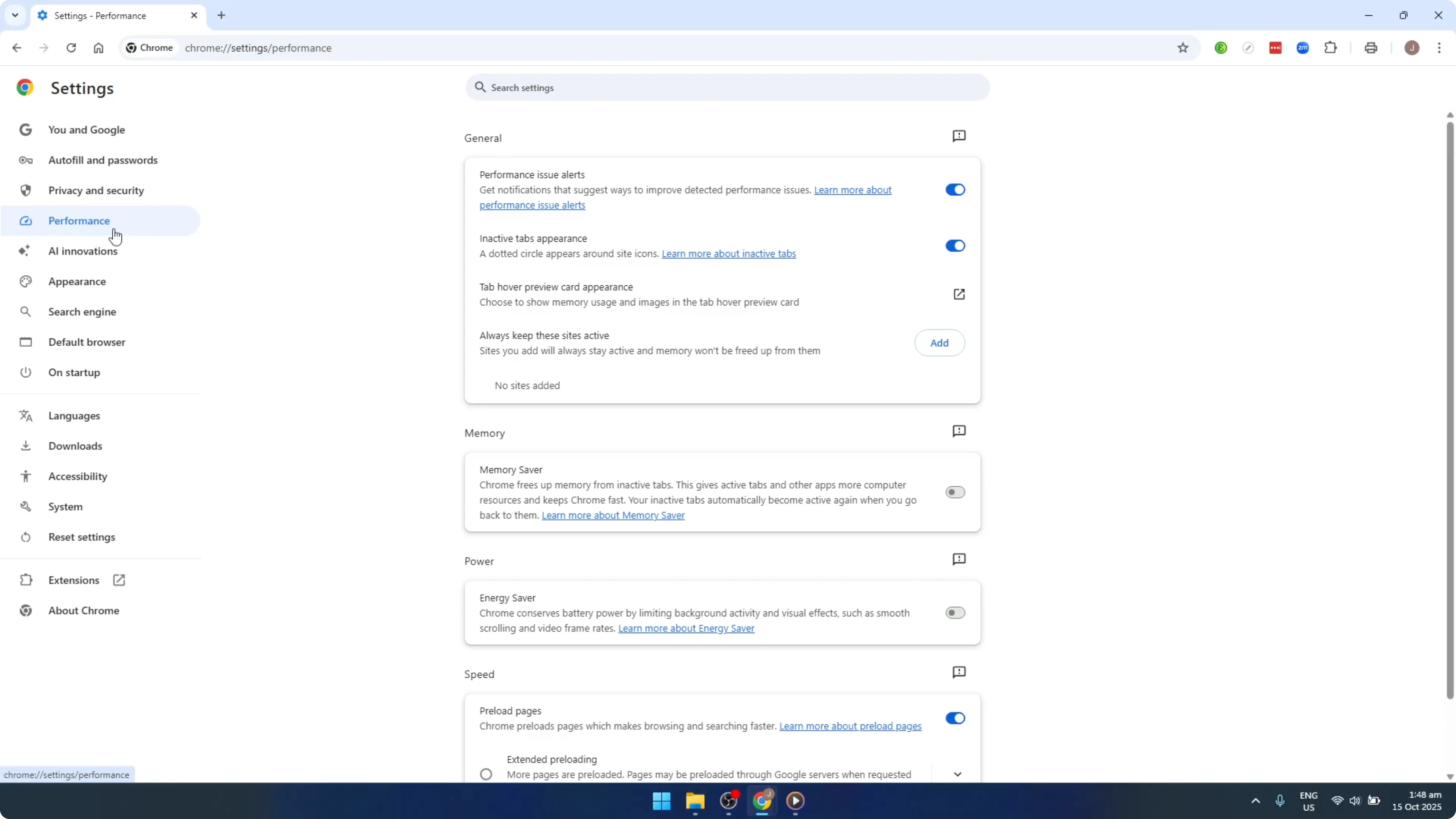Click the printer icon in the toolbar
Viewport: 1456px width, 819px height.
pos(1371,48)
